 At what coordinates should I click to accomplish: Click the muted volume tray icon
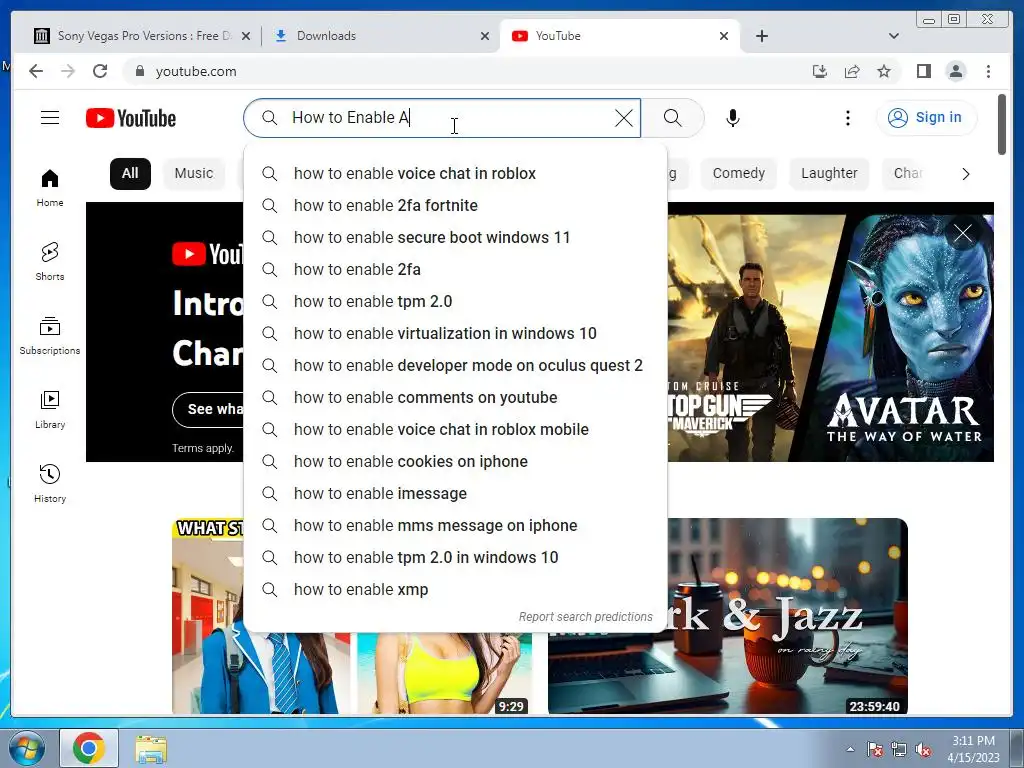(923, 750)
